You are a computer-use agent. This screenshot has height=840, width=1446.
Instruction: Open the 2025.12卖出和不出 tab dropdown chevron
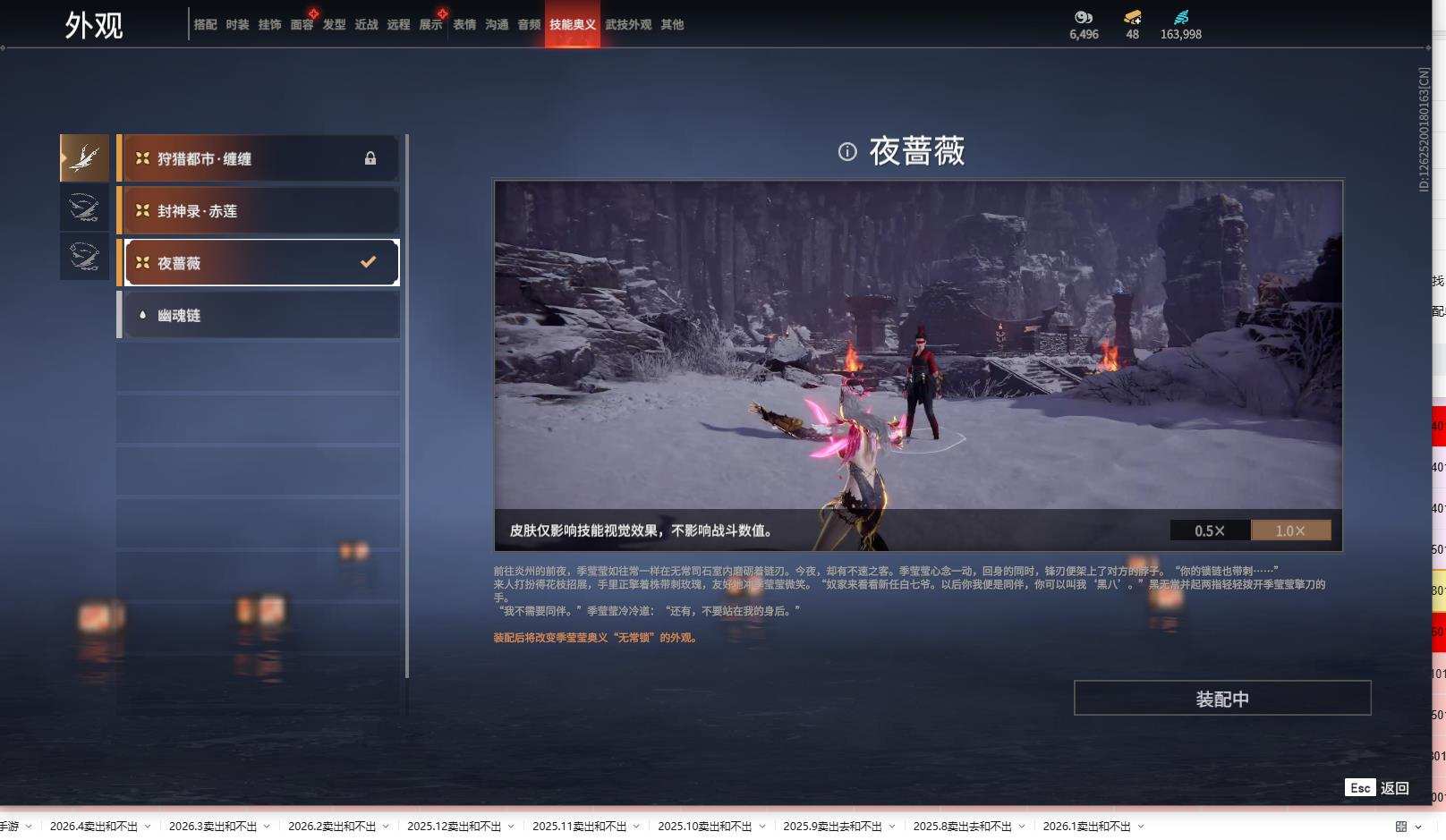510,827
